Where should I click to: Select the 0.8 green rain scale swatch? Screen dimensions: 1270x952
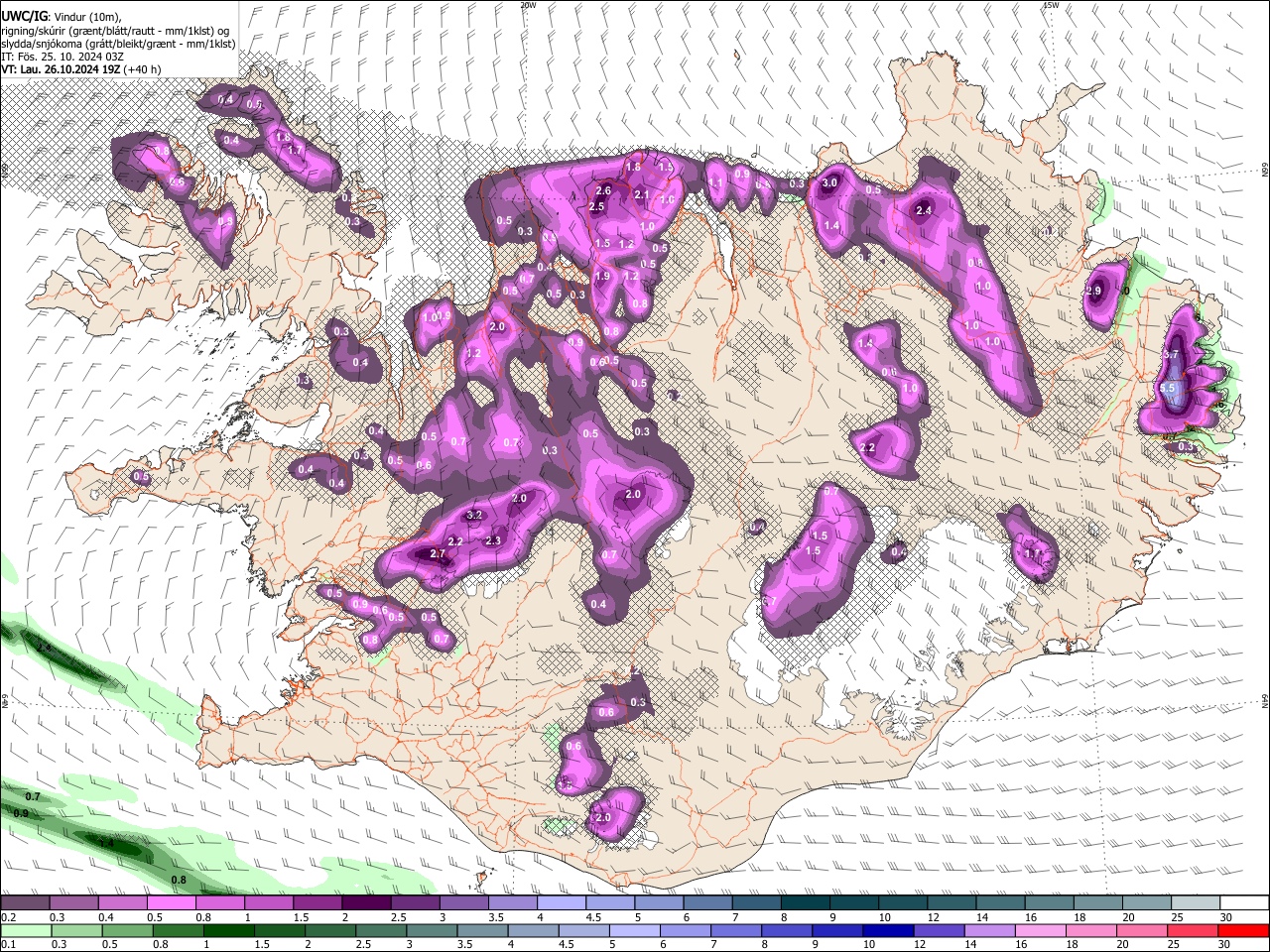click(x=178, y=930)
